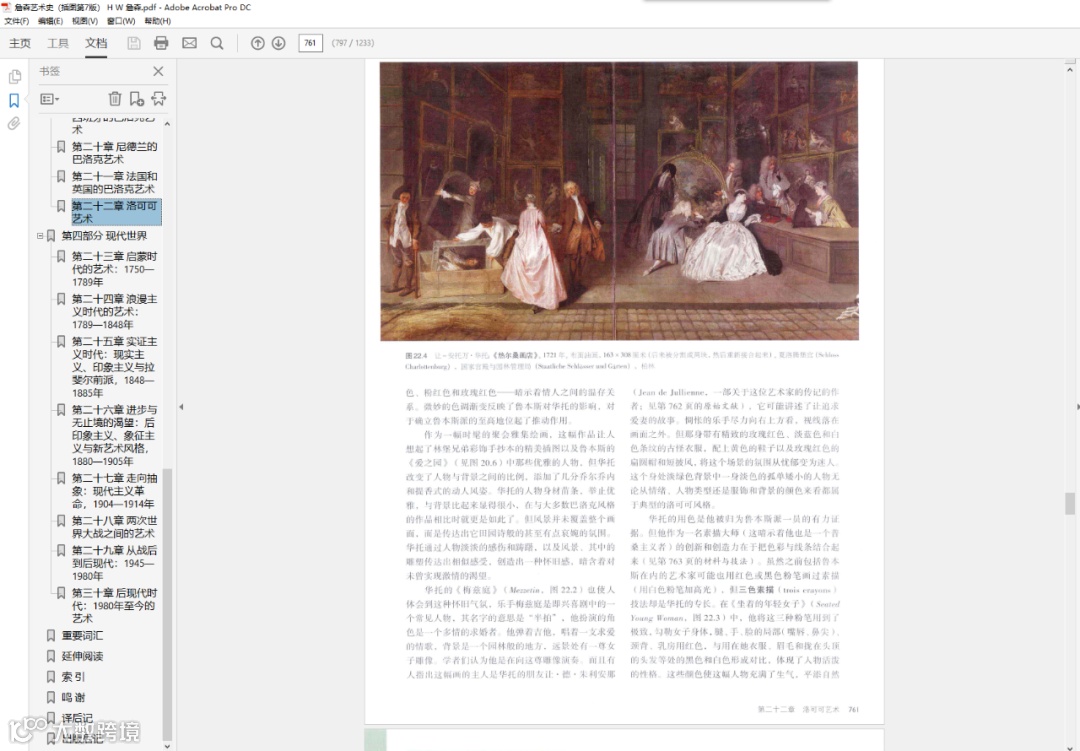Open 帮助(H) menu
This screenshot has height=751, width=1080.
click(157, 21)
